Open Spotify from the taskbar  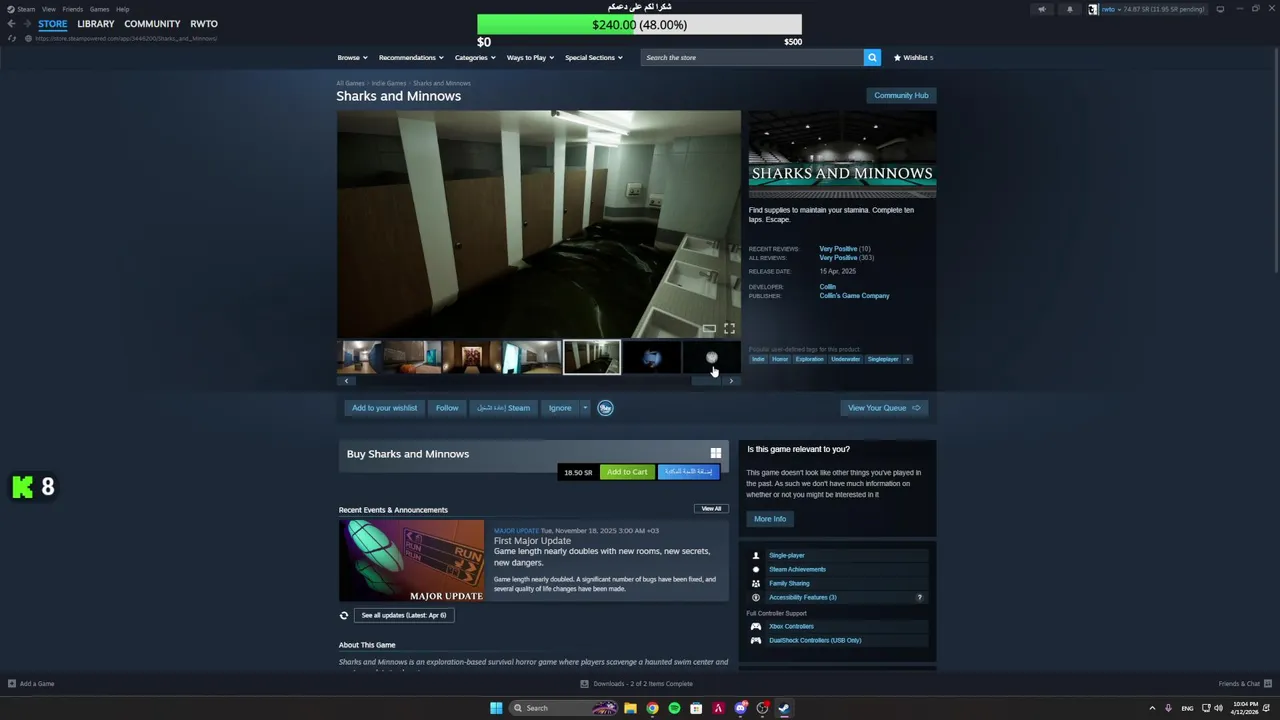point(674,708)
